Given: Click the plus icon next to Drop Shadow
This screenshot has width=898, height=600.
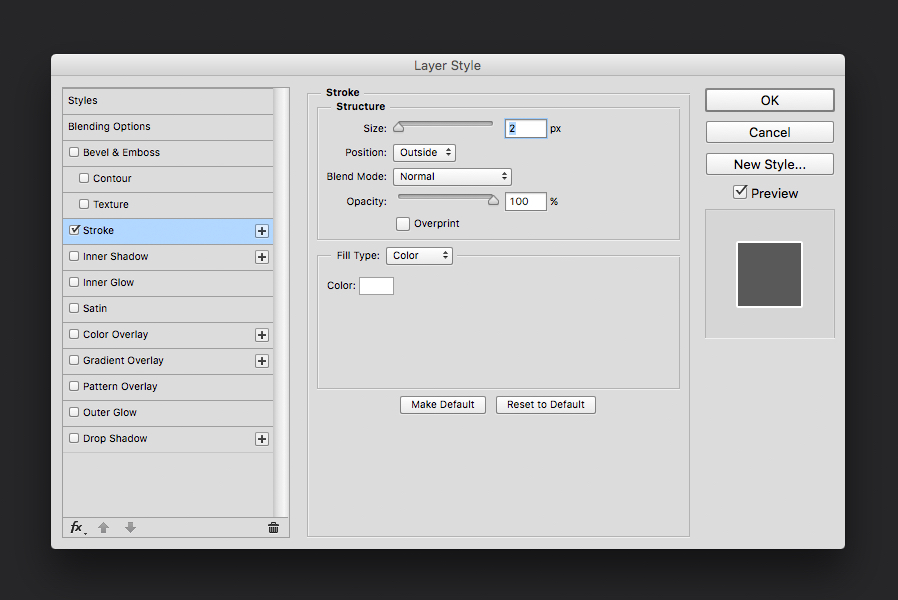Looking at the screenshot, I should [261, 438].
